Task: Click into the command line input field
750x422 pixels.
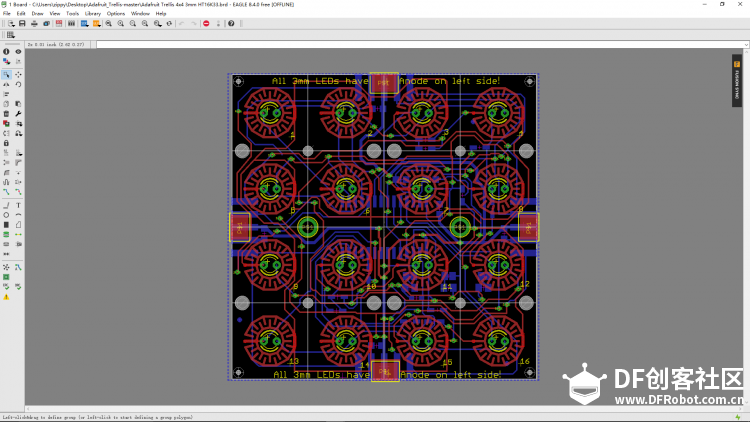Action: [422, 44]
